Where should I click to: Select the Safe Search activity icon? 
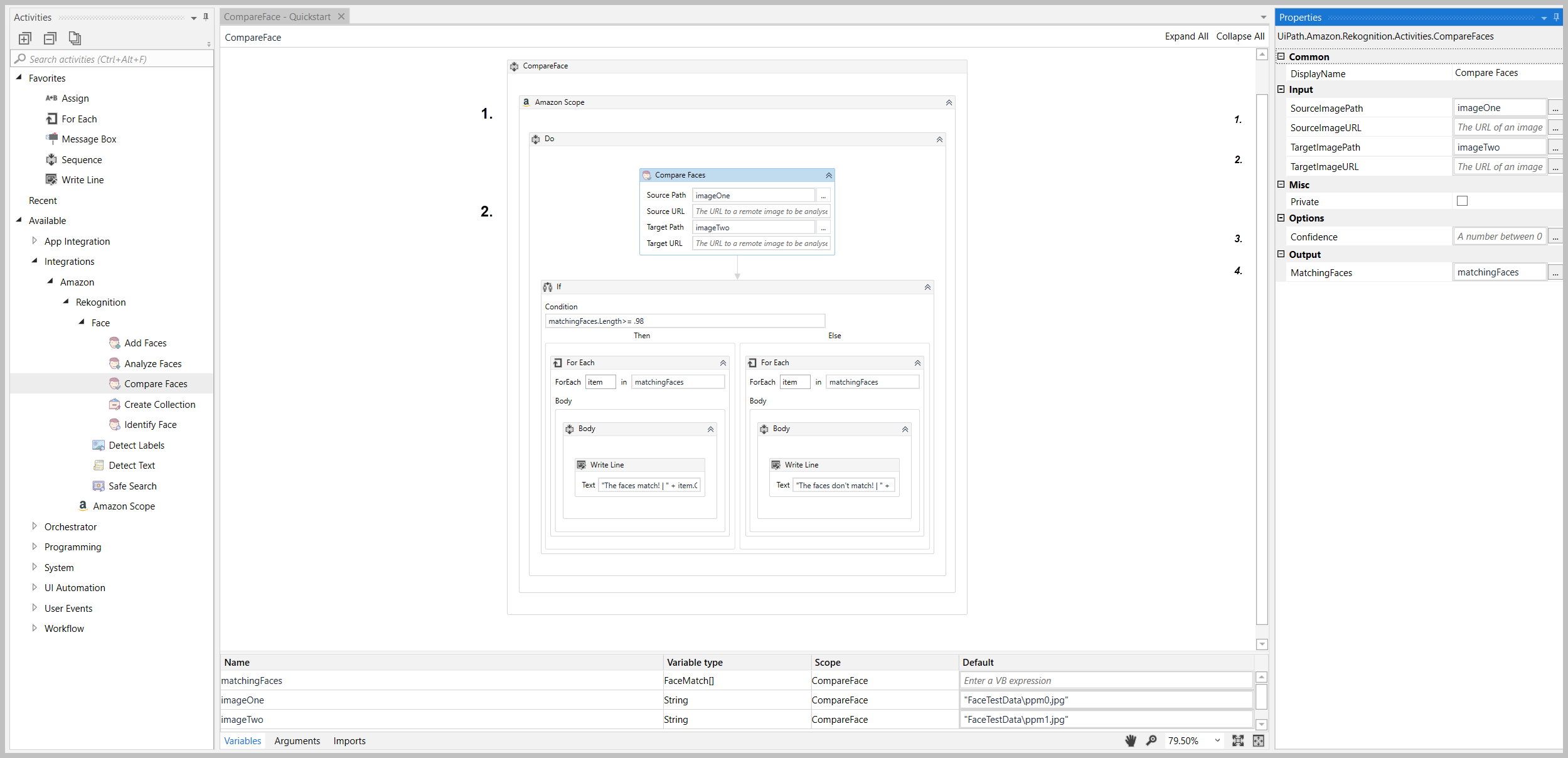pos(99,486)
